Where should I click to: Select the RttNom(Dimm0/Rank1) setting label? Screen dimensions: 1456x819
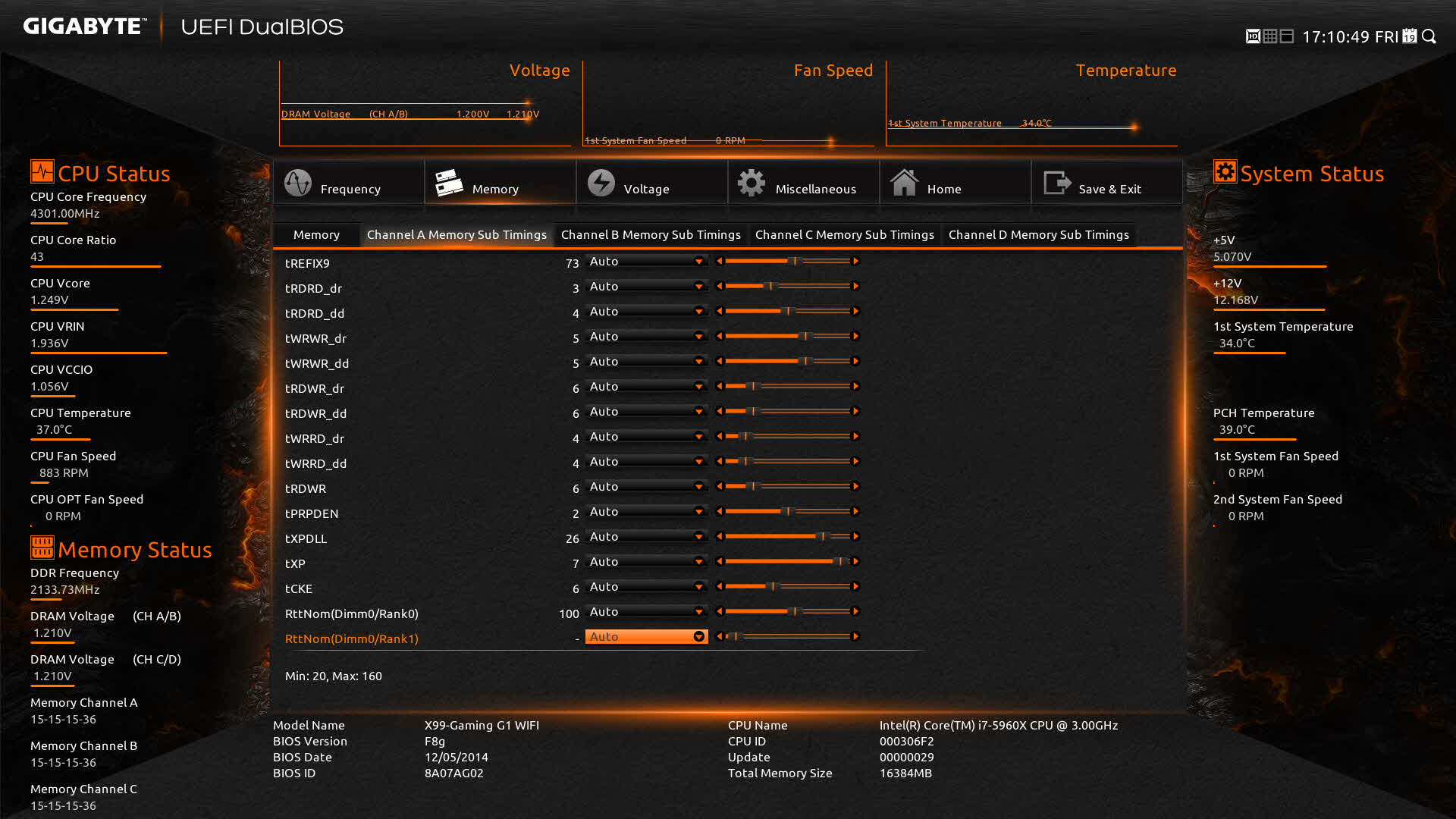click(x=351, y=639)
